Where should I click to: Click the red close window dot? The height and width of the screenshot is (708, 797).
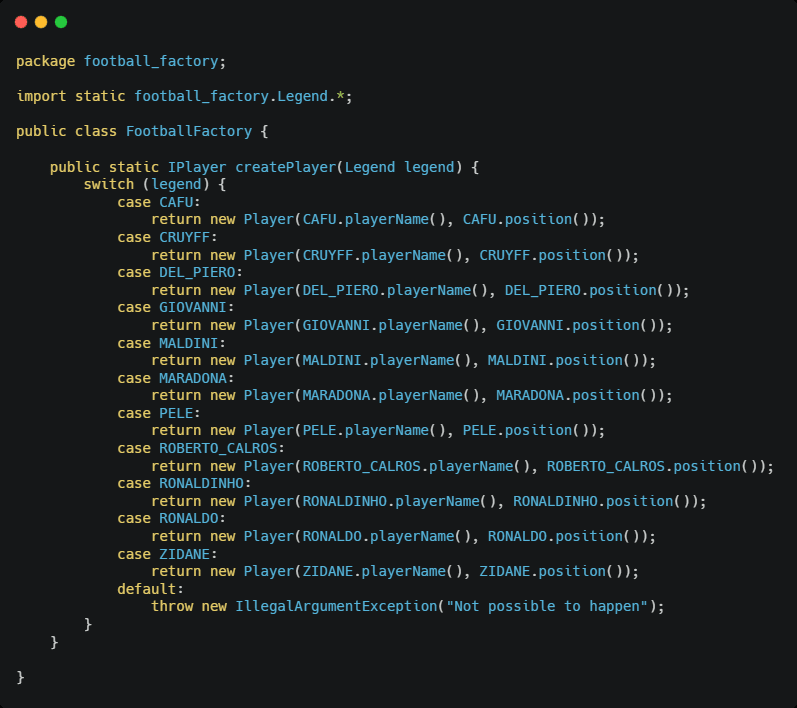21,22
